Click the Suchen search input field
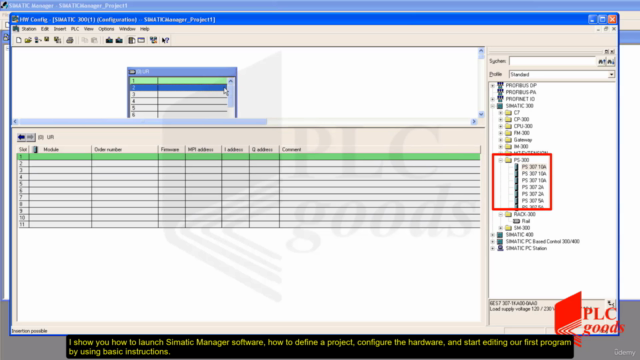Image resolution: width=640 pixels, height=360 pixels. point(552,61)
